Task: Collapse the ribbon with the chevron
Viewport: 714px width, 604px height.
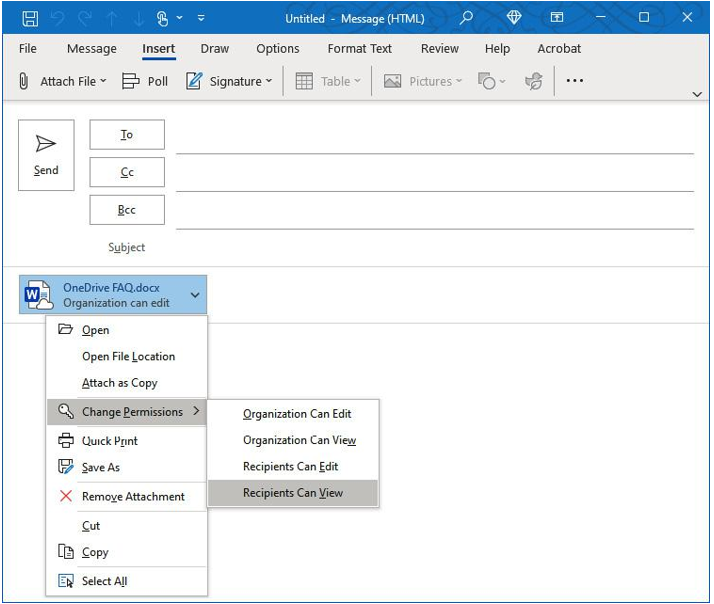Action: (x=697, y=94)
